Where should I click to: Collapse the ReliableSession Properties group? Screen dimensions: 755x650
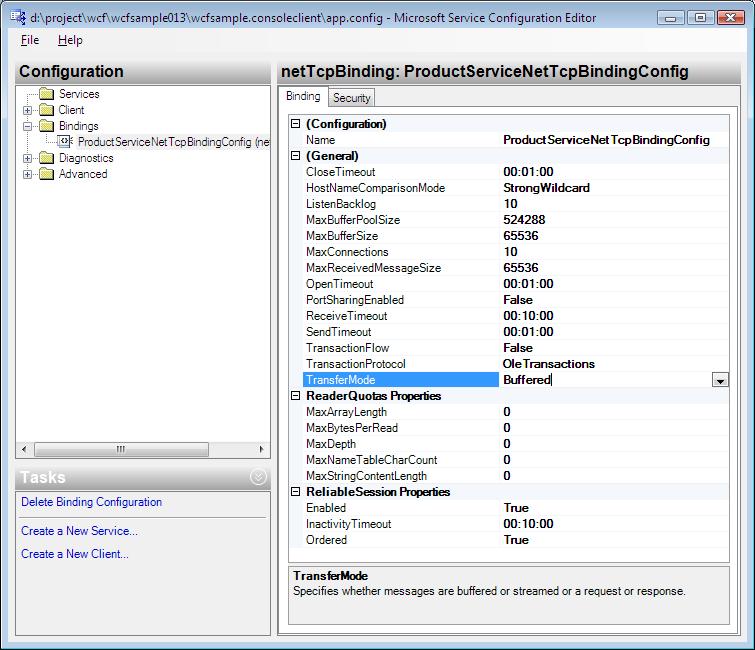tap(296, 492)
